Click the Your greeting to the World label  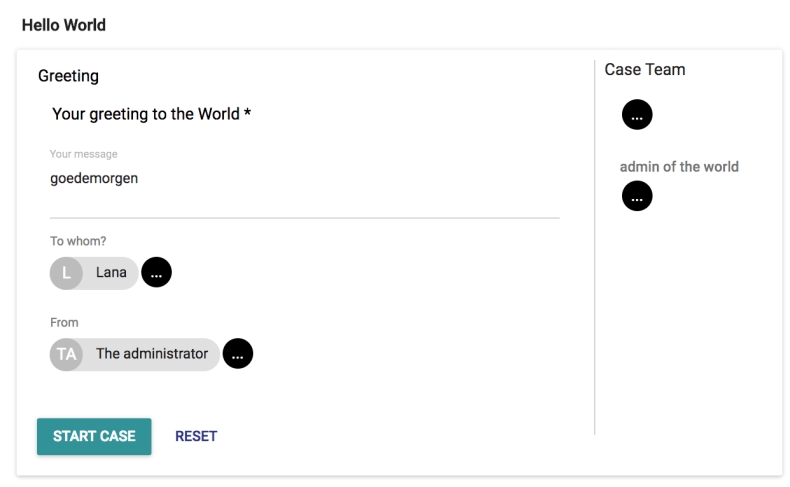tap(145, 114)
